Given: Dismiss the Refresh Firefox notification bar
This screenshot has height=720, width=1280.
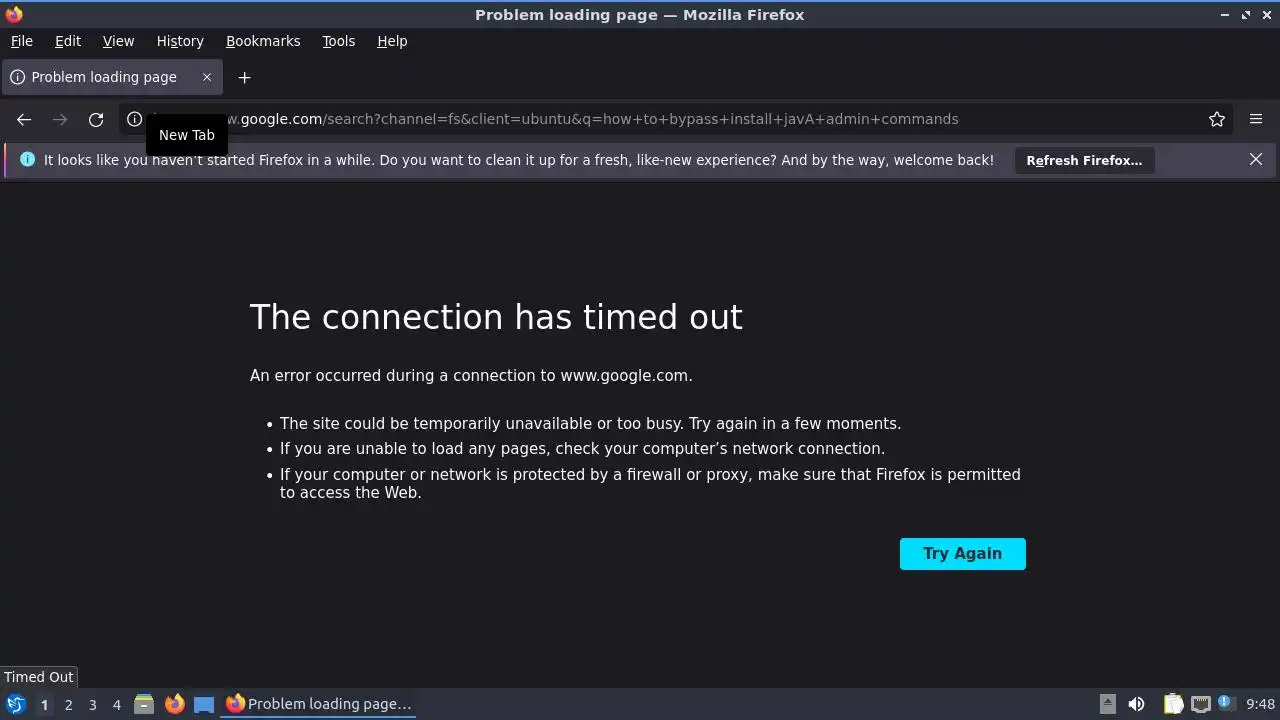Looking at the screenshot, I should coord(1256,160).
